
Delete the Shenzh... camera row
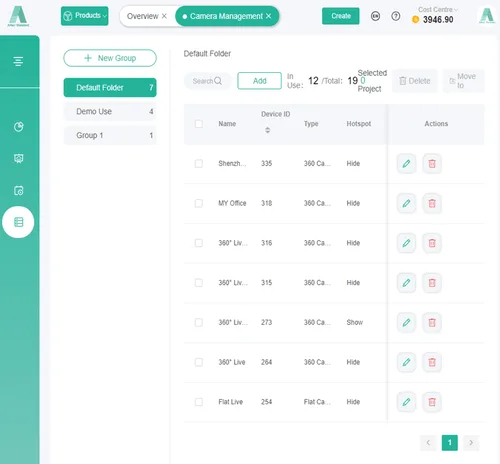(x=432, y=164)
